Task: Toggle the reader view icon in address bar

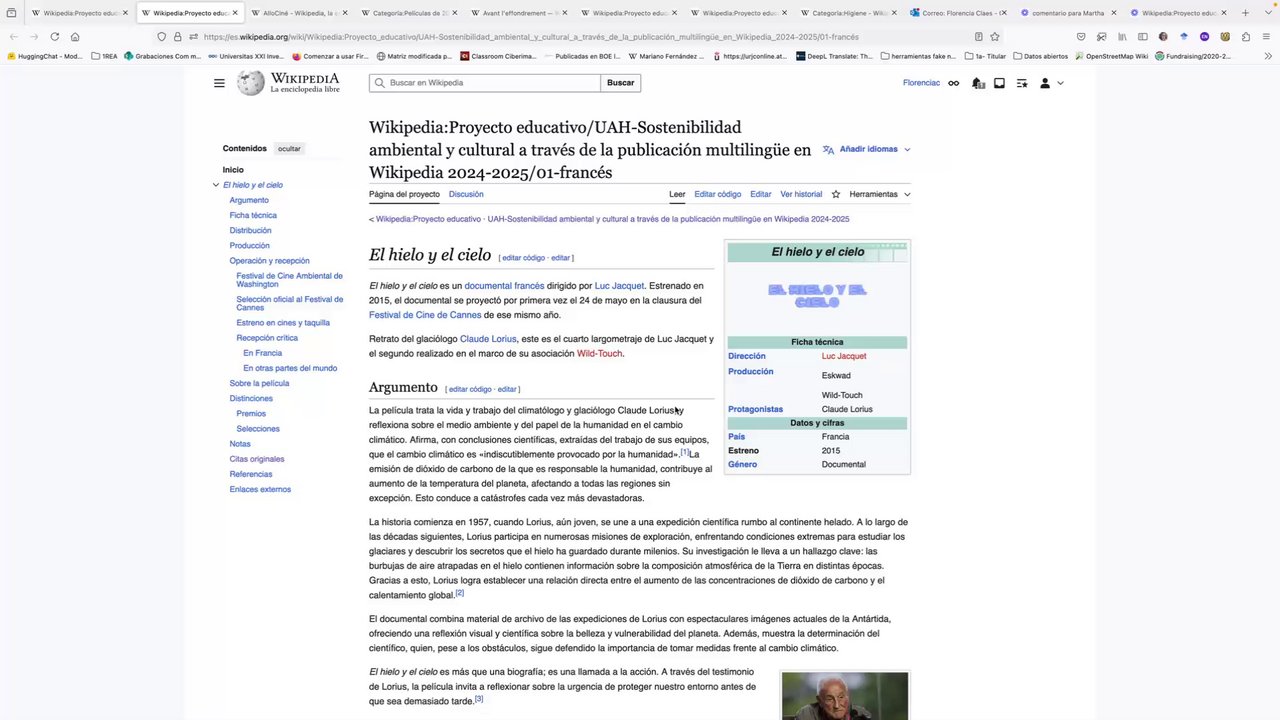Action: 978,37
